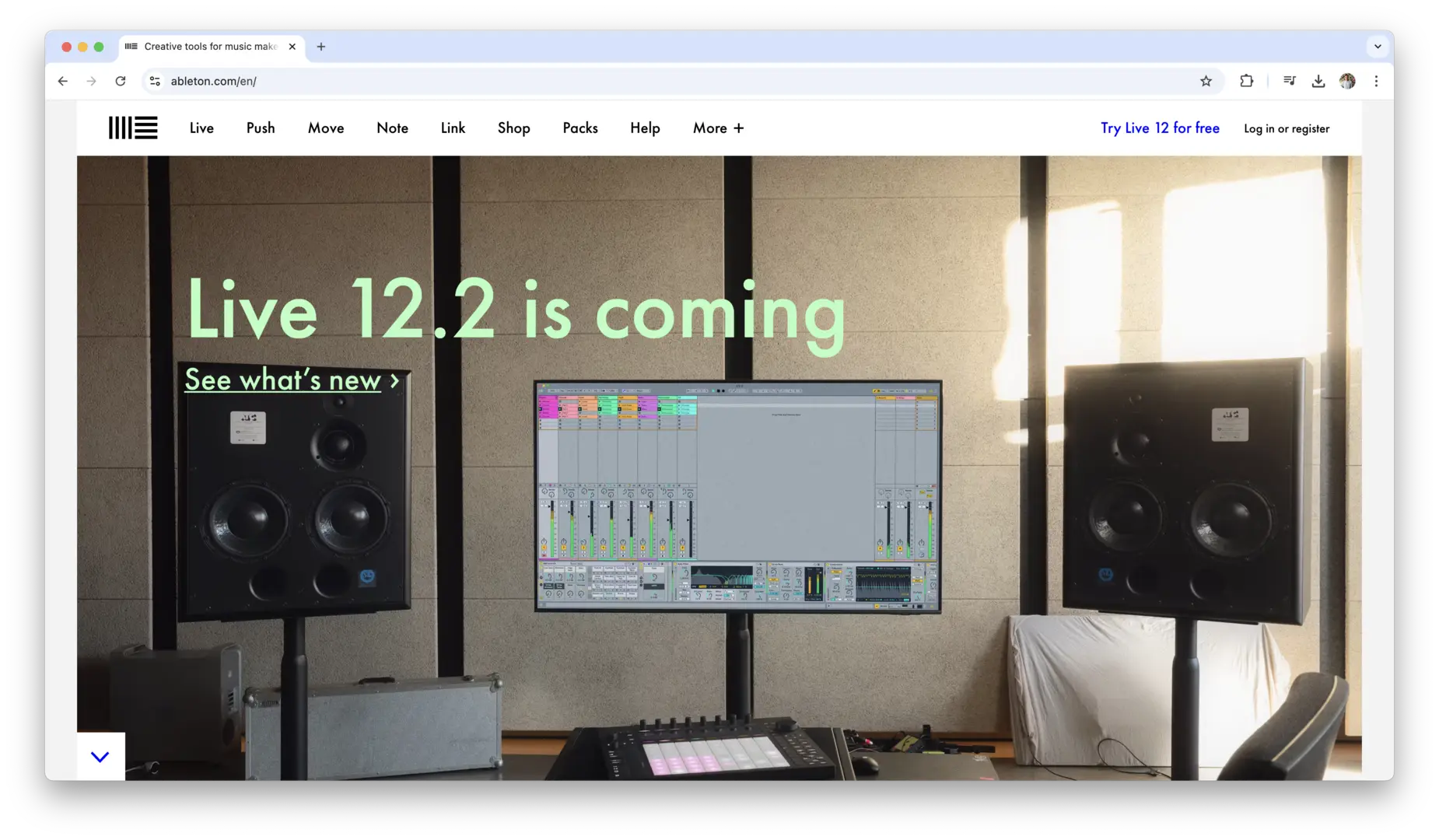
Task: Bookmark this page with the star
Action: [x=1206, y=81]
